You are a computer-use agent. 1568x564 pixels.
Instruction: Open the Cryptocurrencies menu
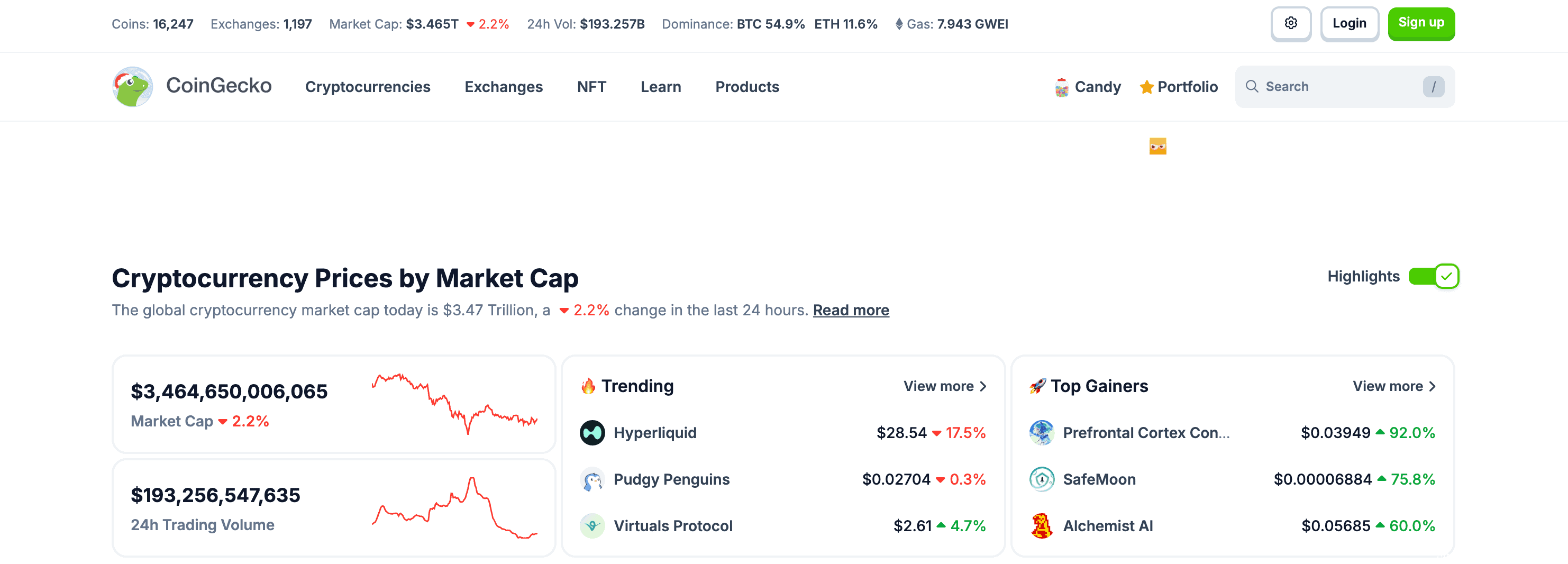point(368,87)
